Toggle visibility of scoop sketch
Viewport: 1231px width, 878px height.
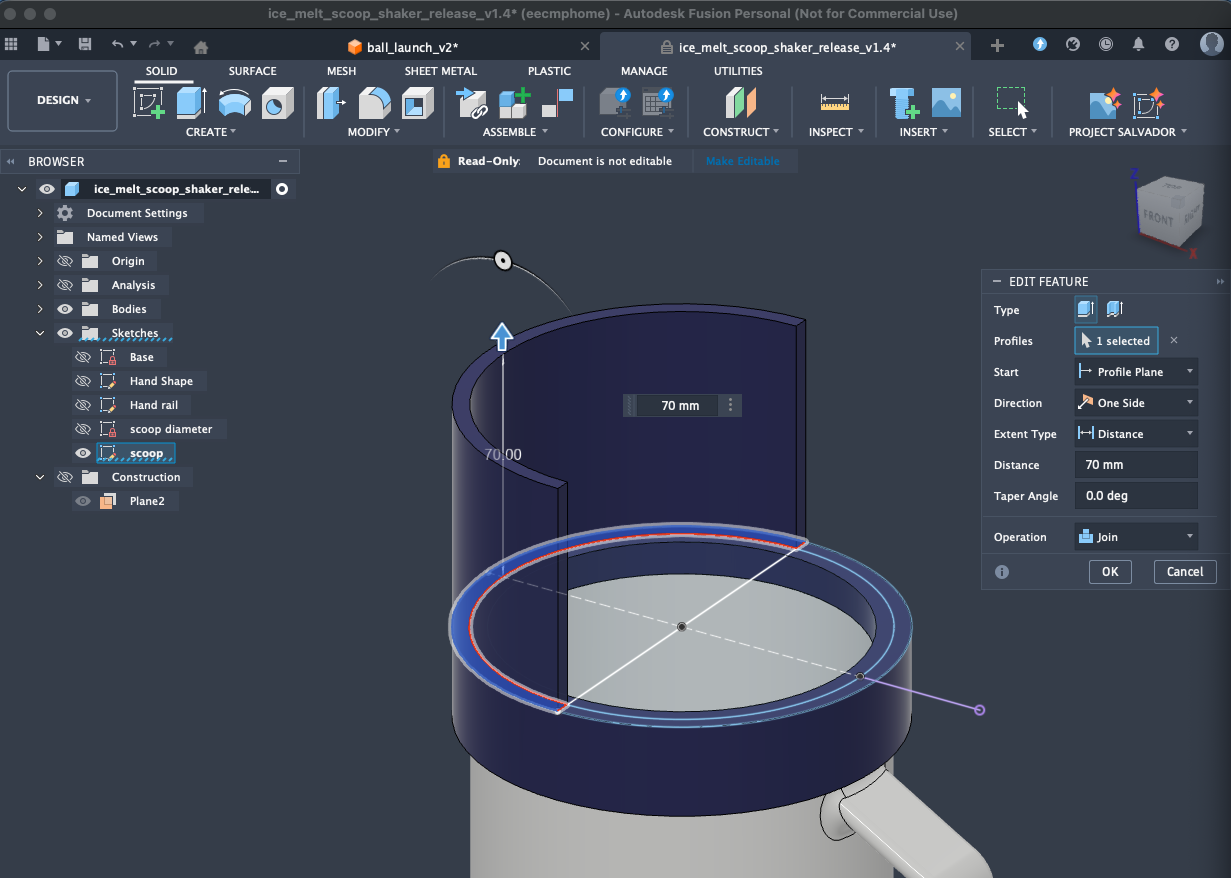84,453
